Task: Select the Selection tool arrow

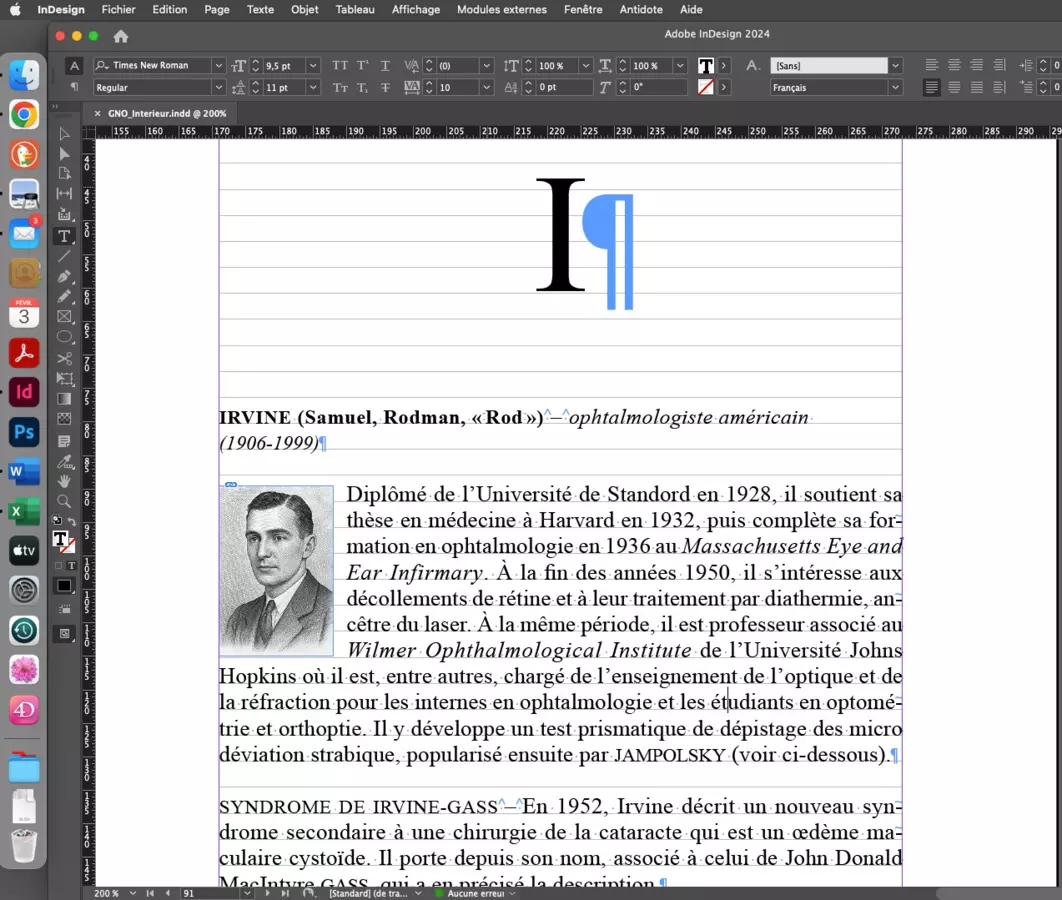Action: tap(64, 133)
